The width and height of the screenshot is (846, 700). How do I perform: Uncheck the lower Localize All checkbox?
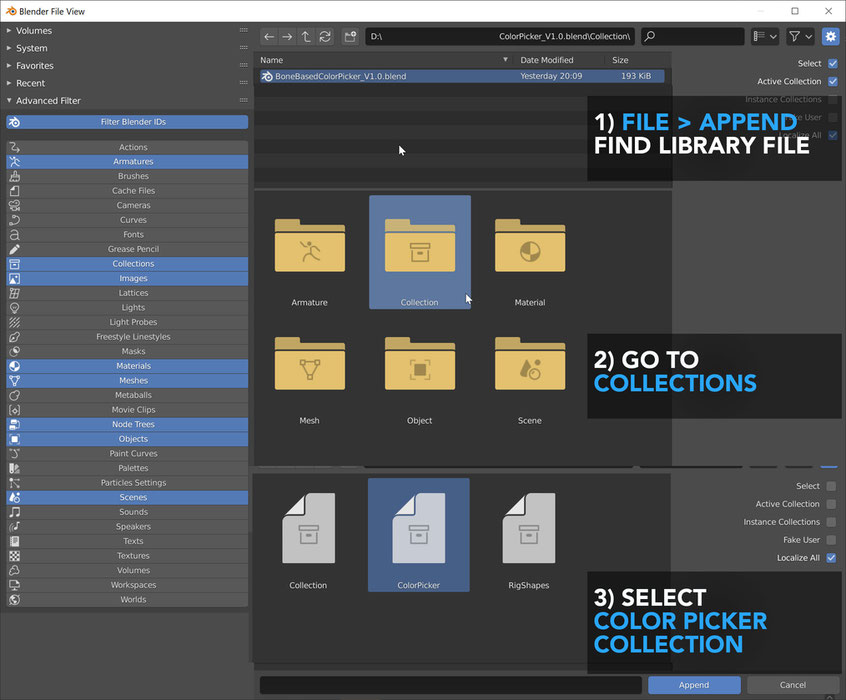pos(831,558)
